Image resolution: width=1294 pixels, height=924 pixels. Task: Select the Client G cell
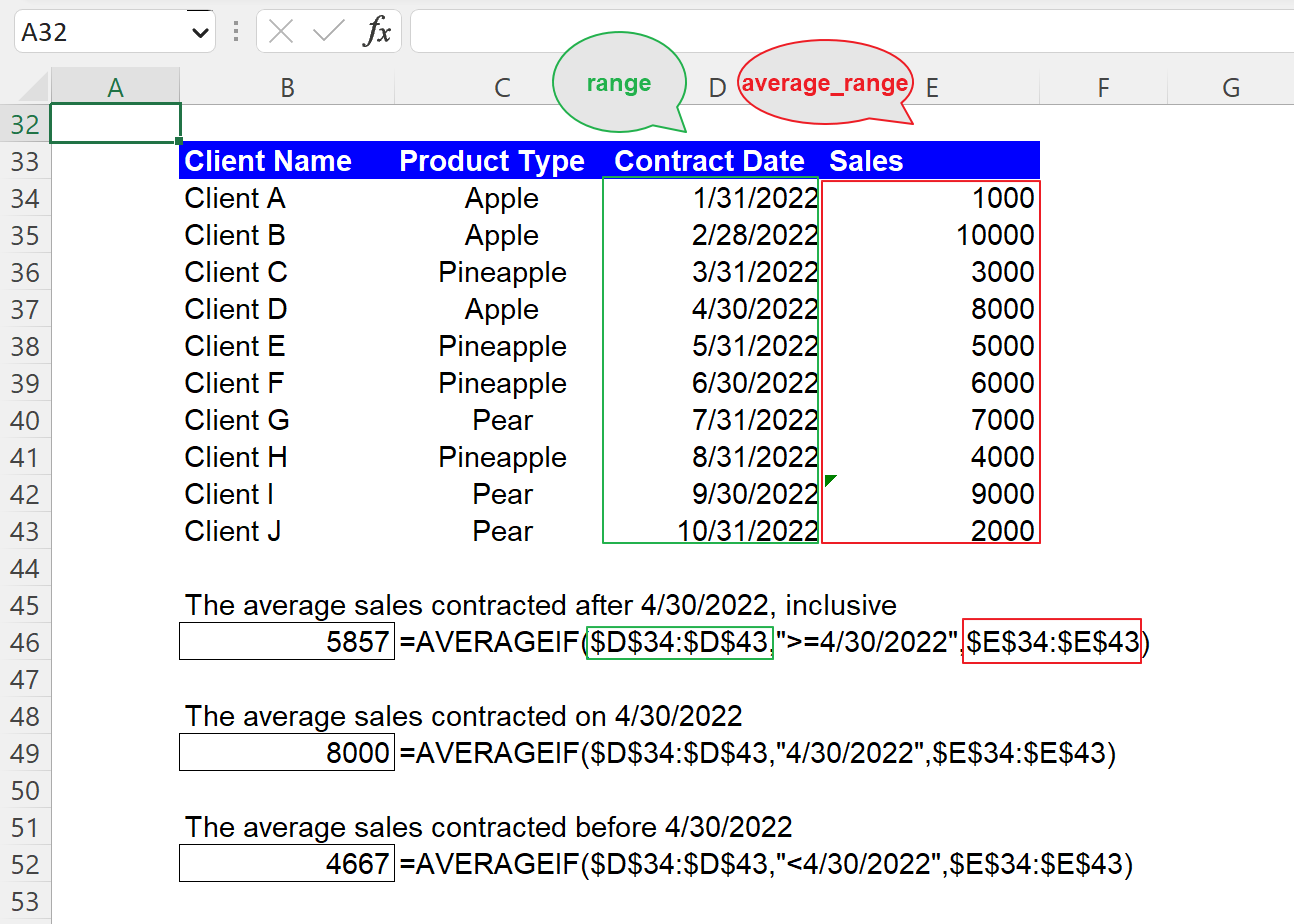coord(287,420)
